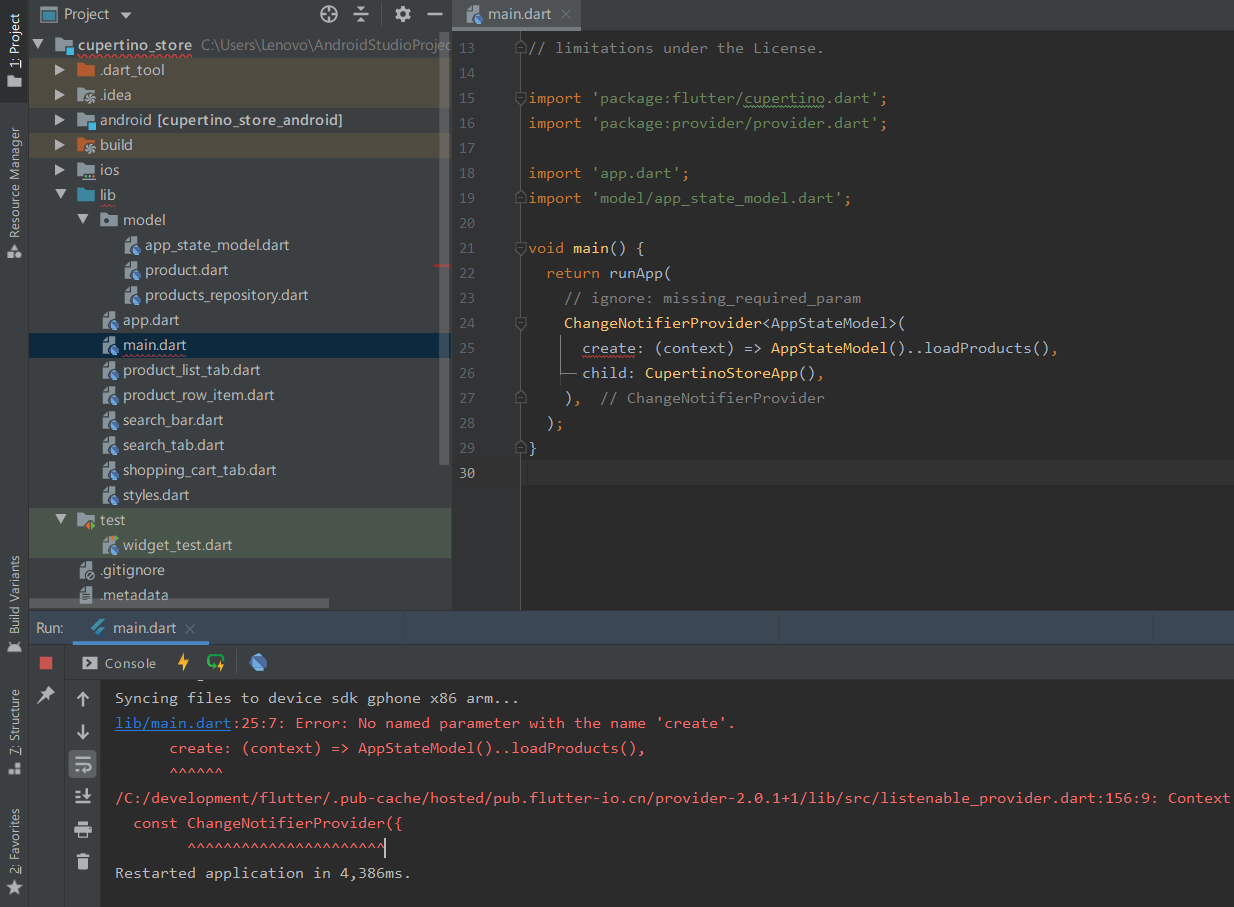This screenshot has width=1234, height=907.
Task: Open the Resource Manager side tab
Action: [14, 192]
